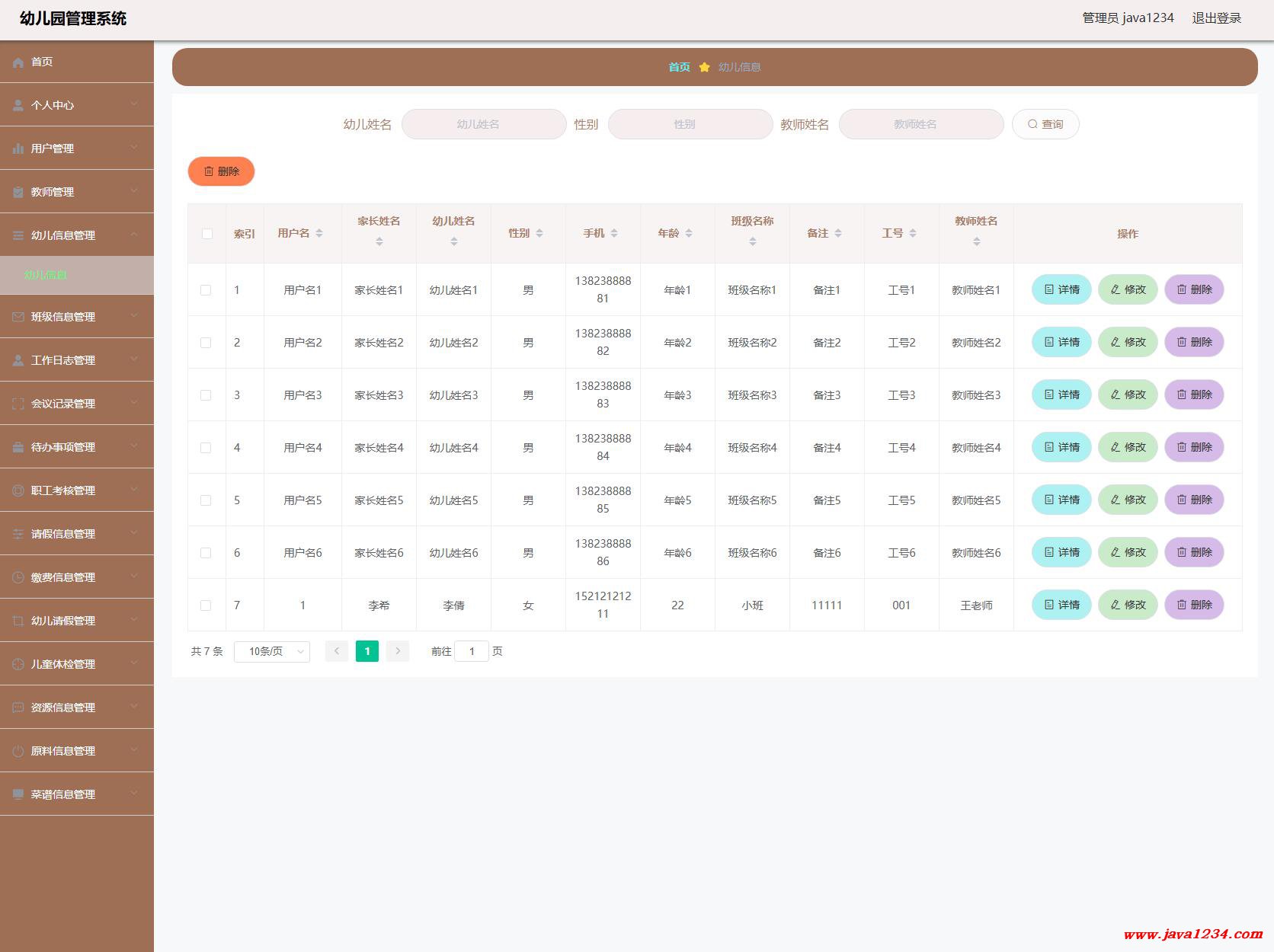Click the frame icon beside 会议记录管理
This screenshot has width=1274, height=952.
point(18,404)
